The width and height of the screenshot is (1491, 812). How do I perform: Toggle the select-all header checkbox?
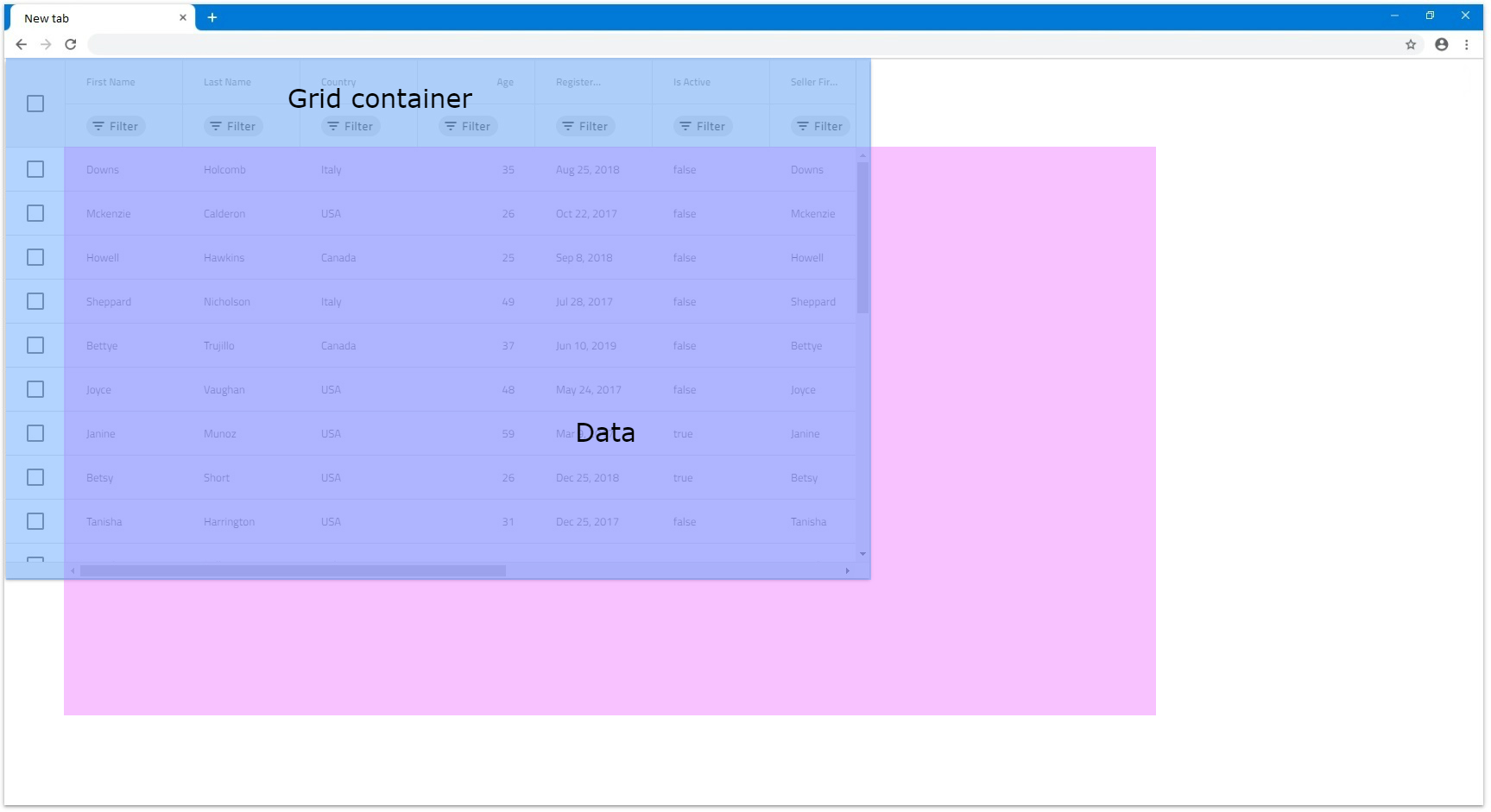click(x=35, y=104)
